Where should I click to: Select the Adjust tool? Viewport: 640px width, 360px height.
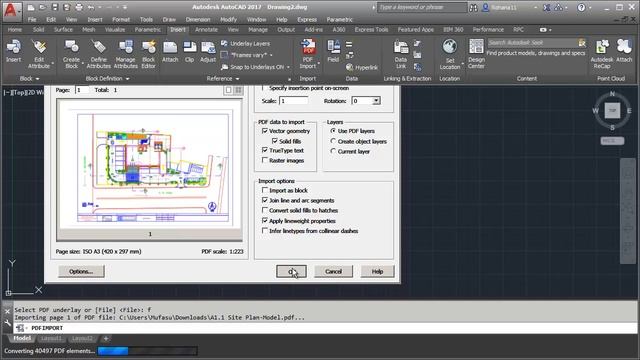(208, 51)
